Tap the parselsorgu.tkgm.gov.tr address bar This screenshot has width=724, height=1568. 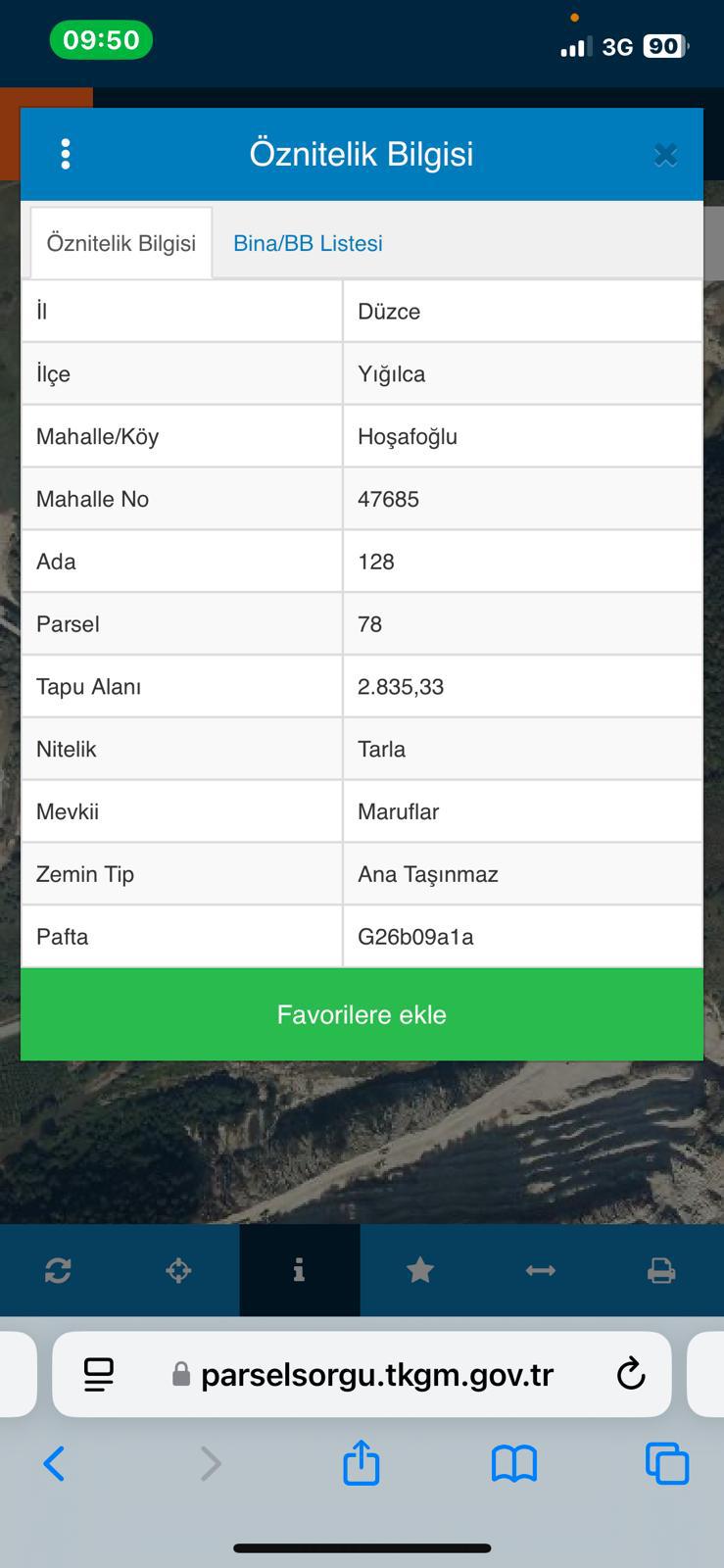click(x=377, y=1374)
